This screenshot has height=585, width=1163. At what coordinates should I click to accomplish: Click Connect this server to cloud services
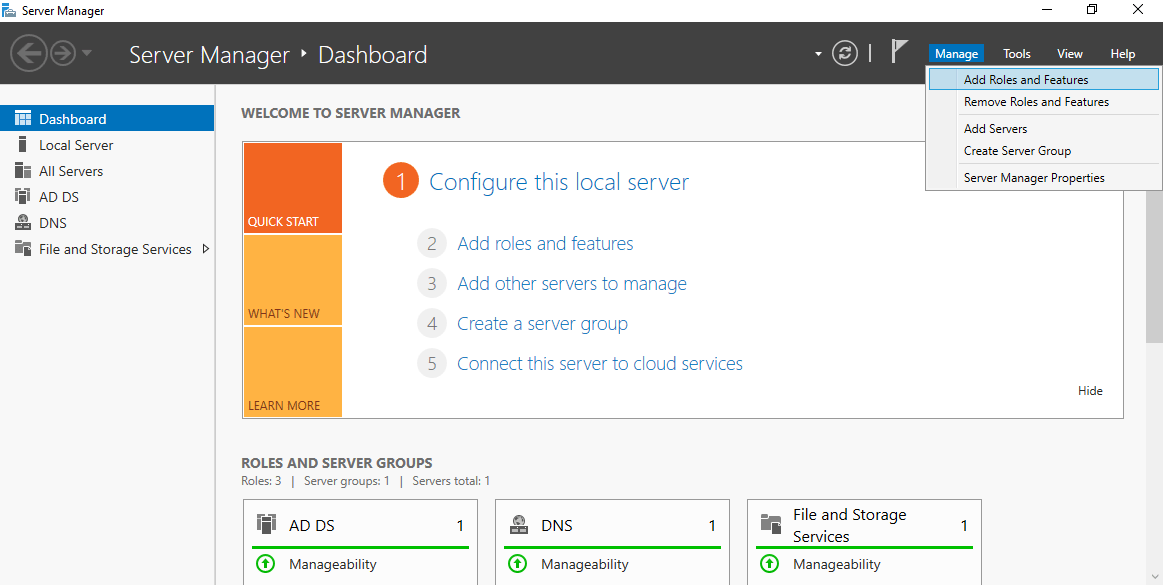(599, 363)
